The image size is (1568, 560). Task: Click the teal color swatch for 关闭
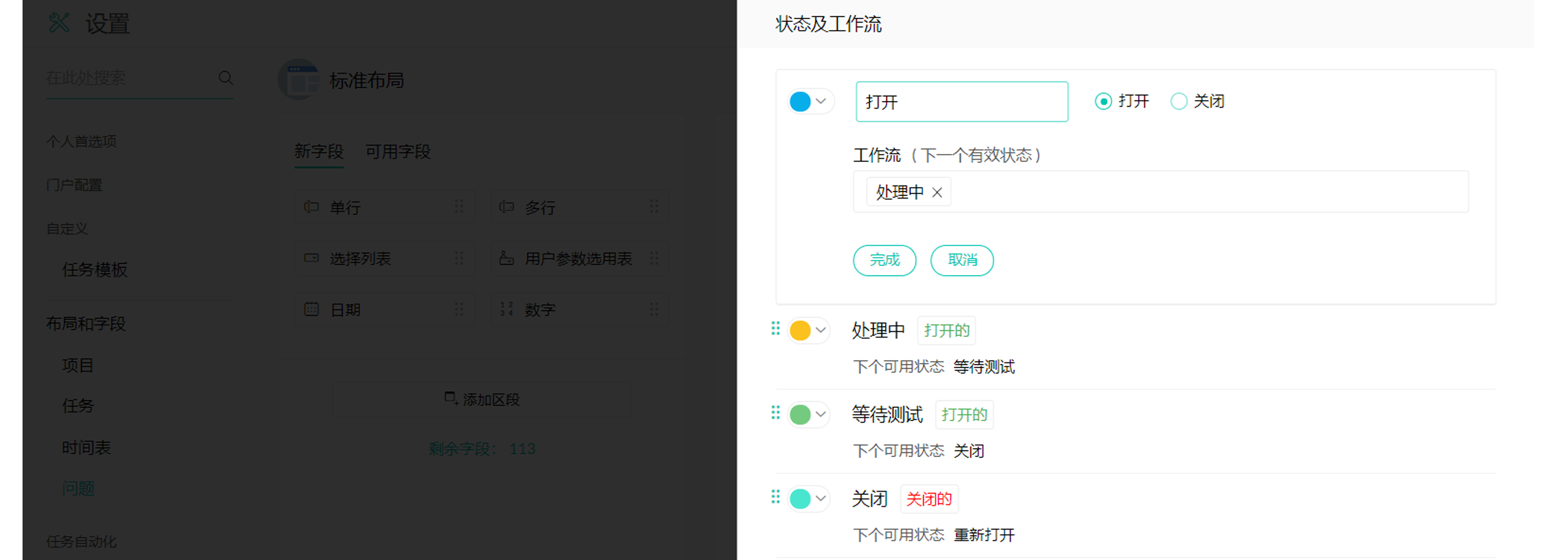[x=800, y=498]
